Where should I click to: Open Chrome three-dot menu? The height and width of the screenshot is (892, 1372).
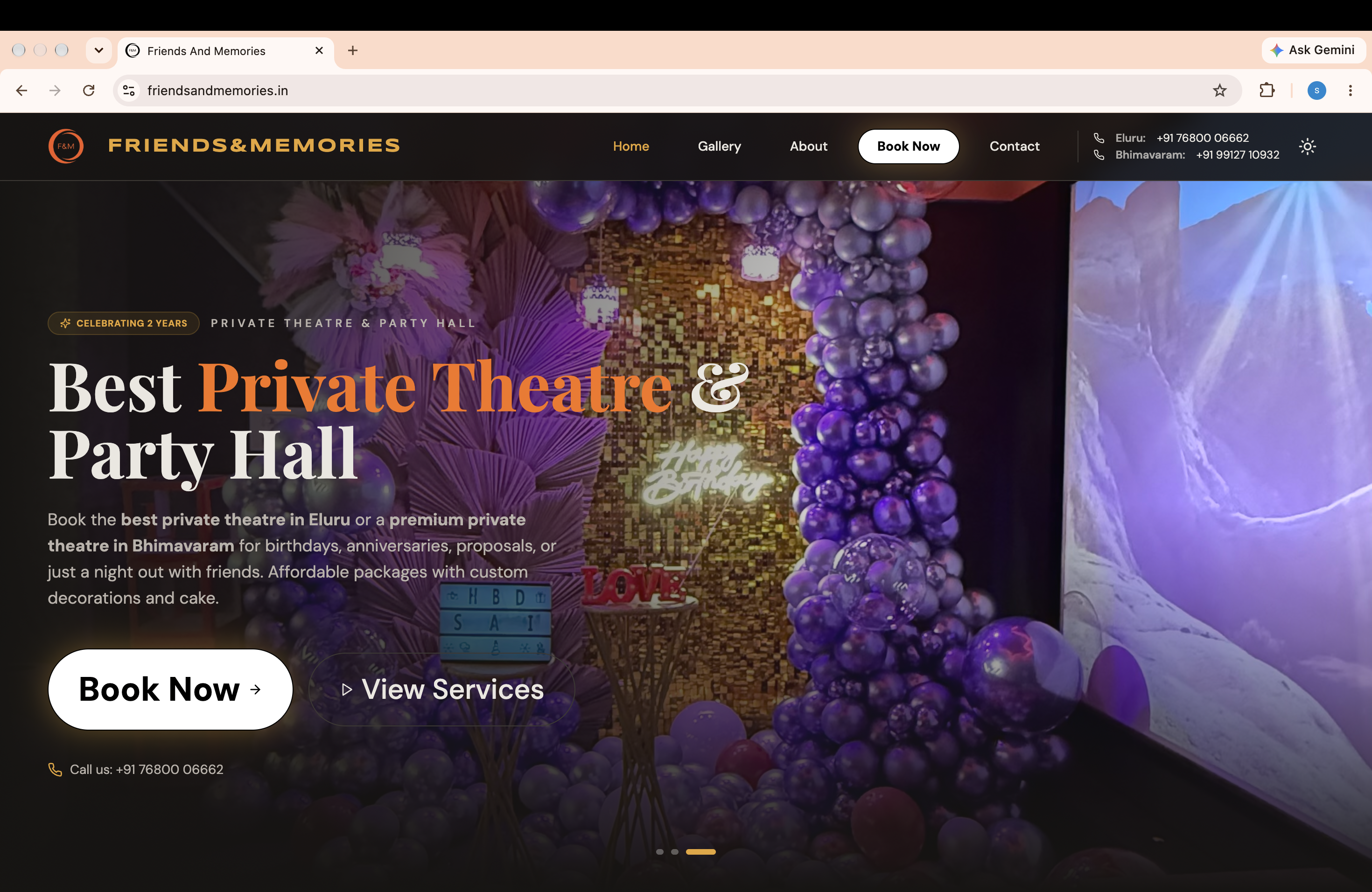[x=1350, y=91]
